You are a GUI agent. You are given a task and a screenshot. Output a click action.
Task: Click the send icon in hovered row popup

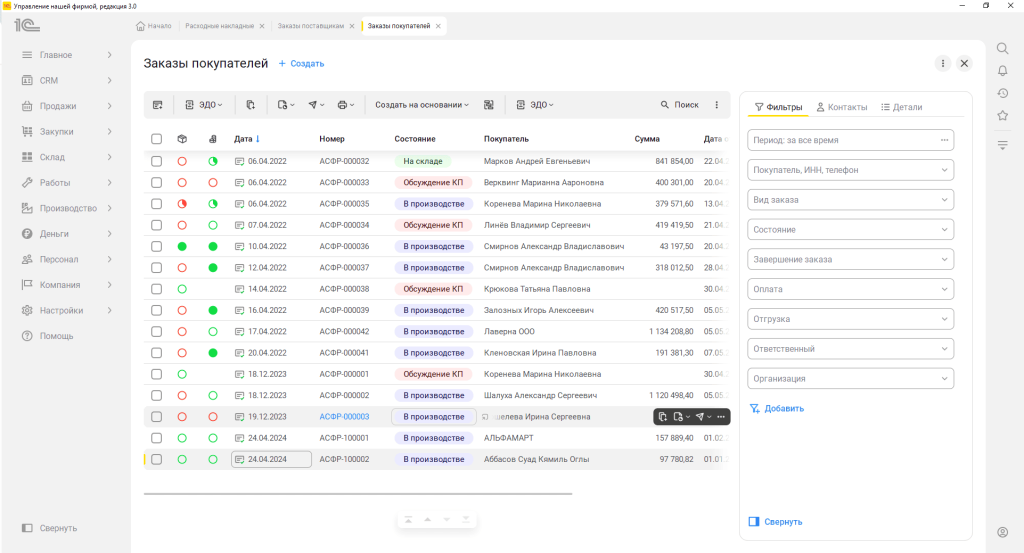703,417
